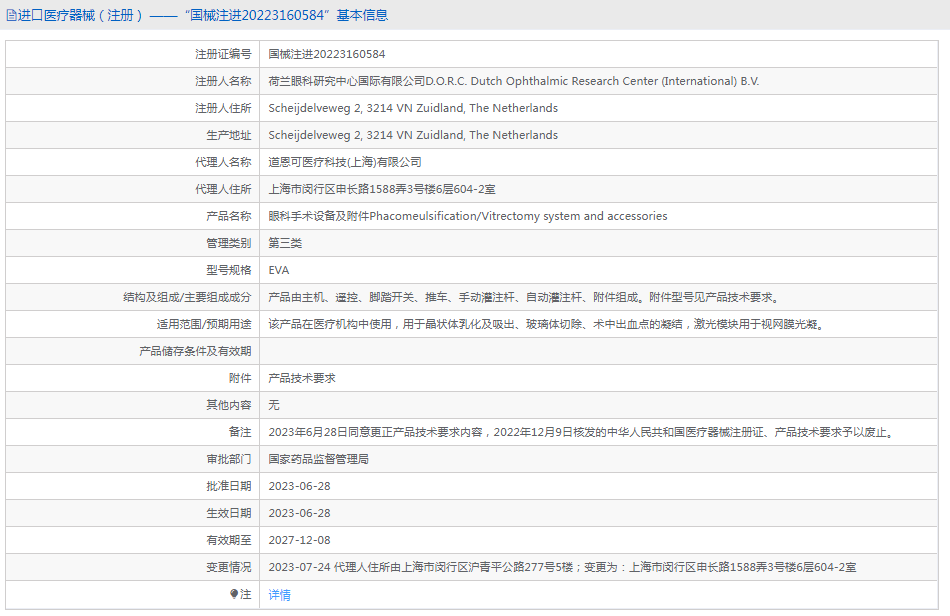Select the 生效日期 value 2023-06-28

point(299,513)
